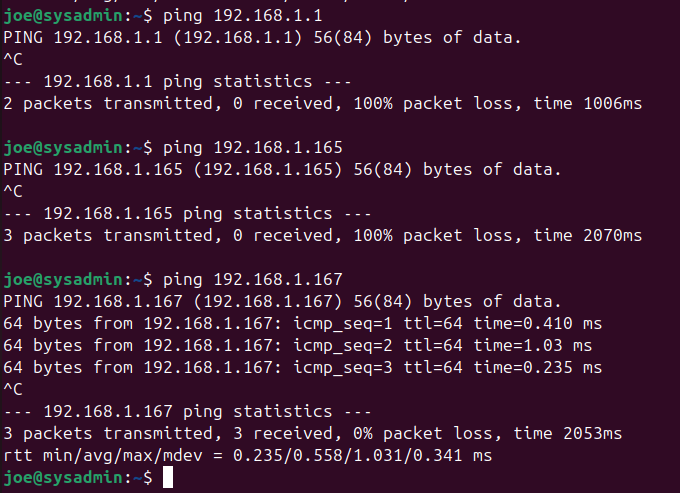Click the icmp_seq=2 reply line

coord(298,346)
